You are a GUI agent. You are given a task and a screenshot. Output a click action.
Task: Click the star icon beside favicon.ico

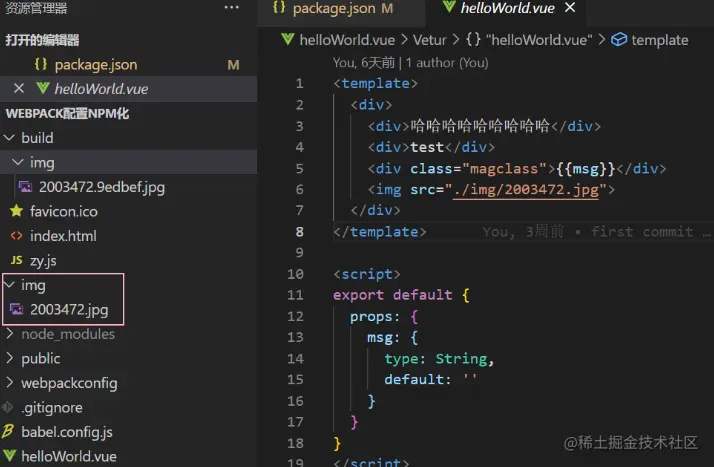[x=16, y=211]
